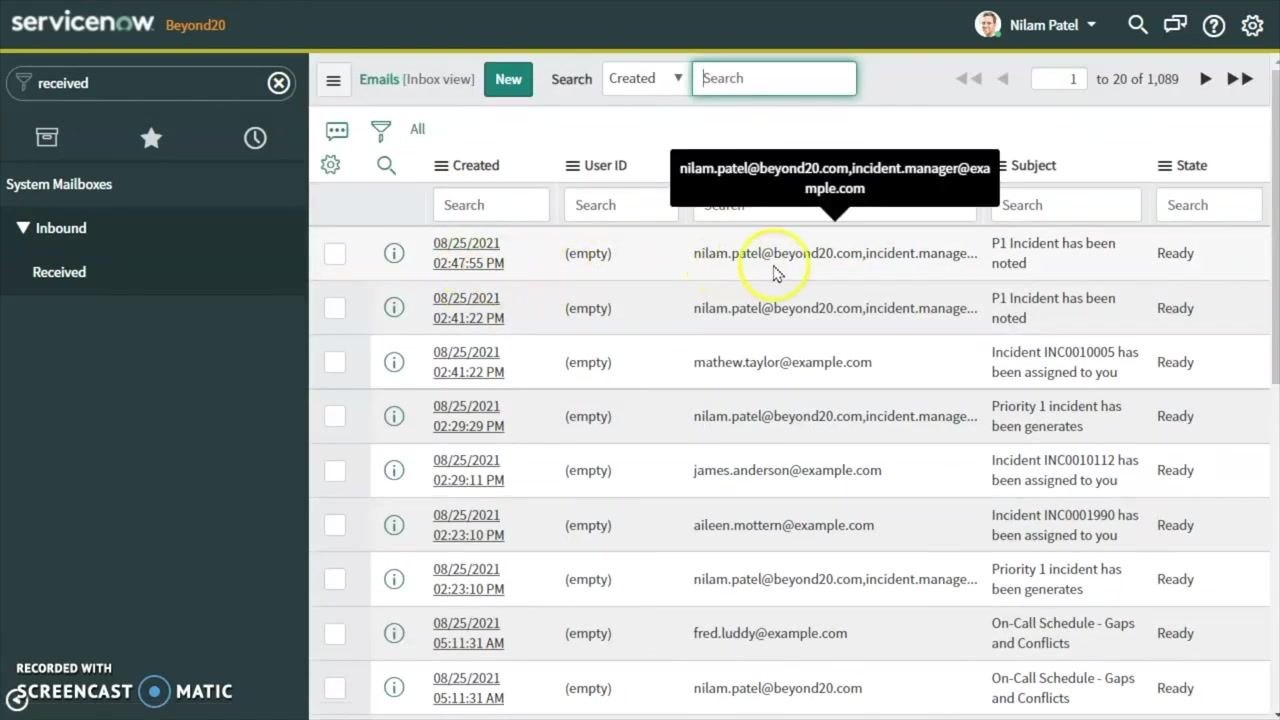Jump to last page arrows
Screen dimensions: 1280x720
(x=1240, y=79)
